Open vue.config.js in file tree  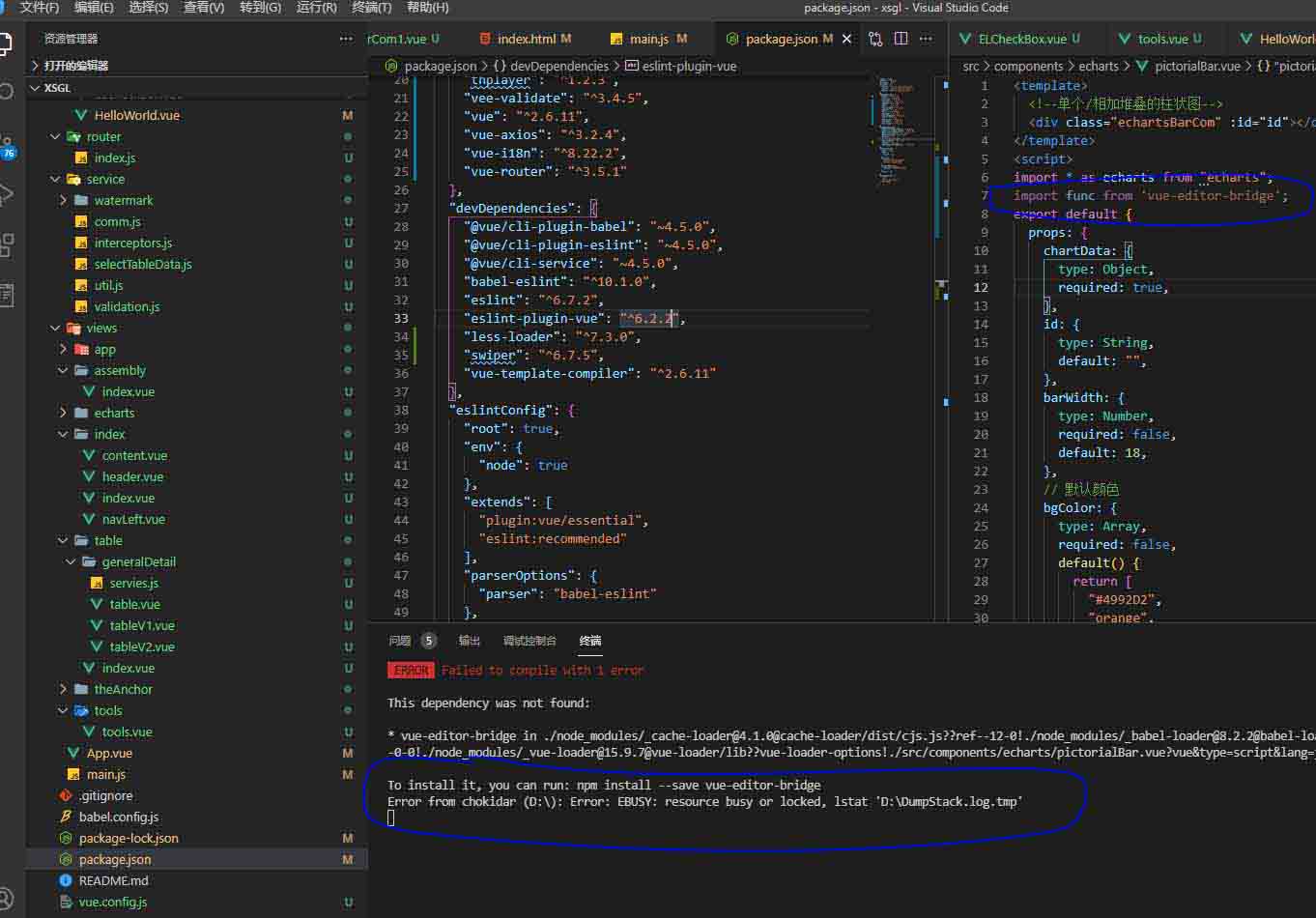pyautogui.click(x=113, y=902)
